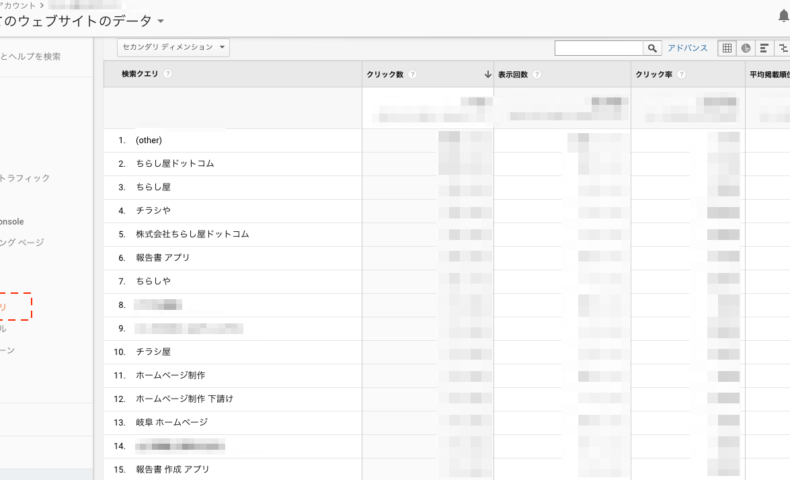Screen dimensions: 790x480
Task: Switch to data table view icon
Action: (727, 48)
